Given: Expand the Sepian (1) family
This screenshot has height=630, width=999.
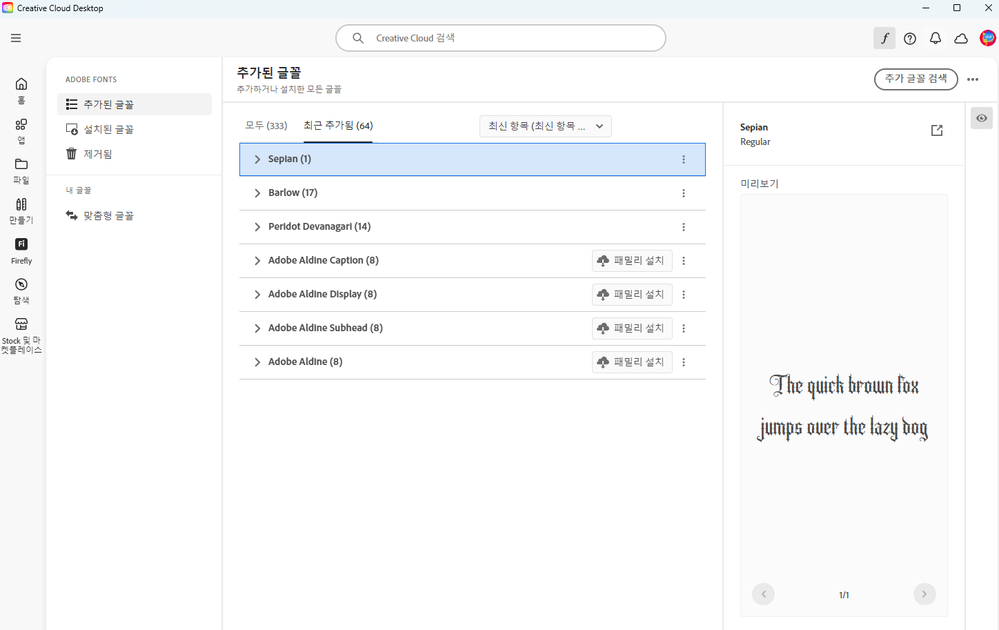Looking at the screenshot, I should tap(257, 159).
